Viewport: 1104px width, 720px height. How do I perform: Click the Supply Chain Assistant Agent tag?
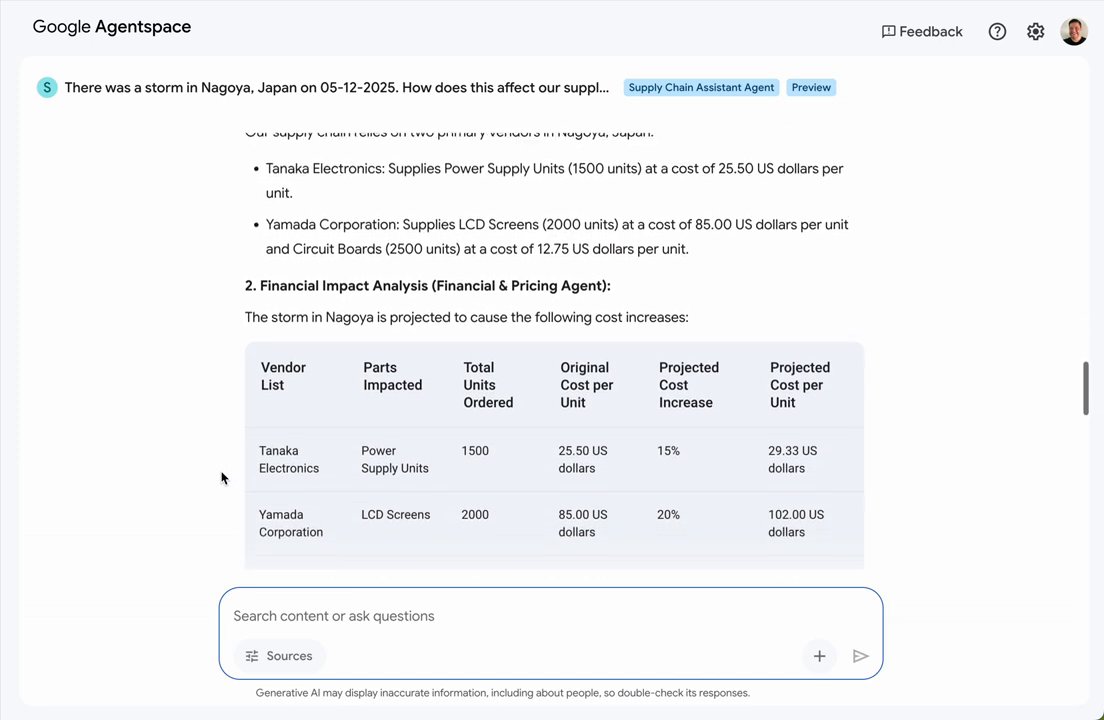[701, 87]
